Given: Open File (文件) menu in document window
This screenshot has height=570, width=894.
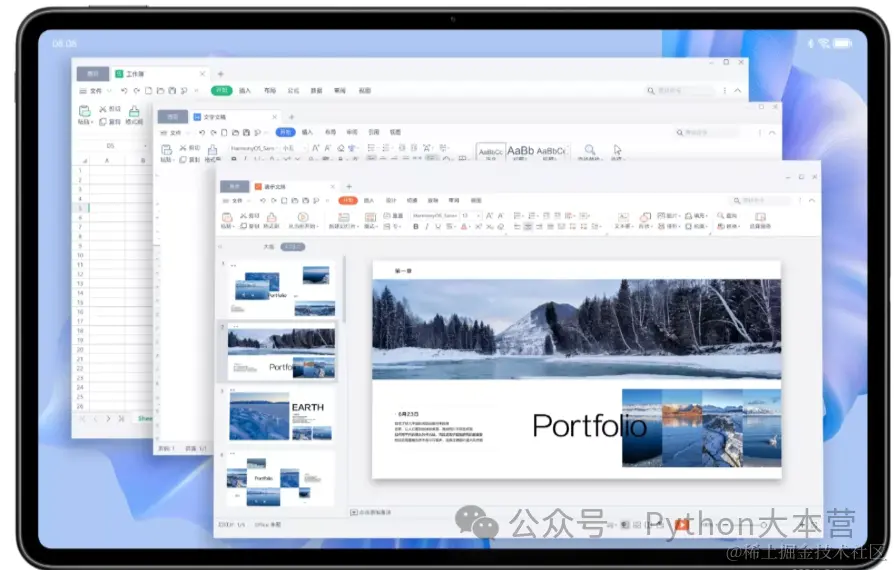Looking at the screenshot, I should click(174, 132).
